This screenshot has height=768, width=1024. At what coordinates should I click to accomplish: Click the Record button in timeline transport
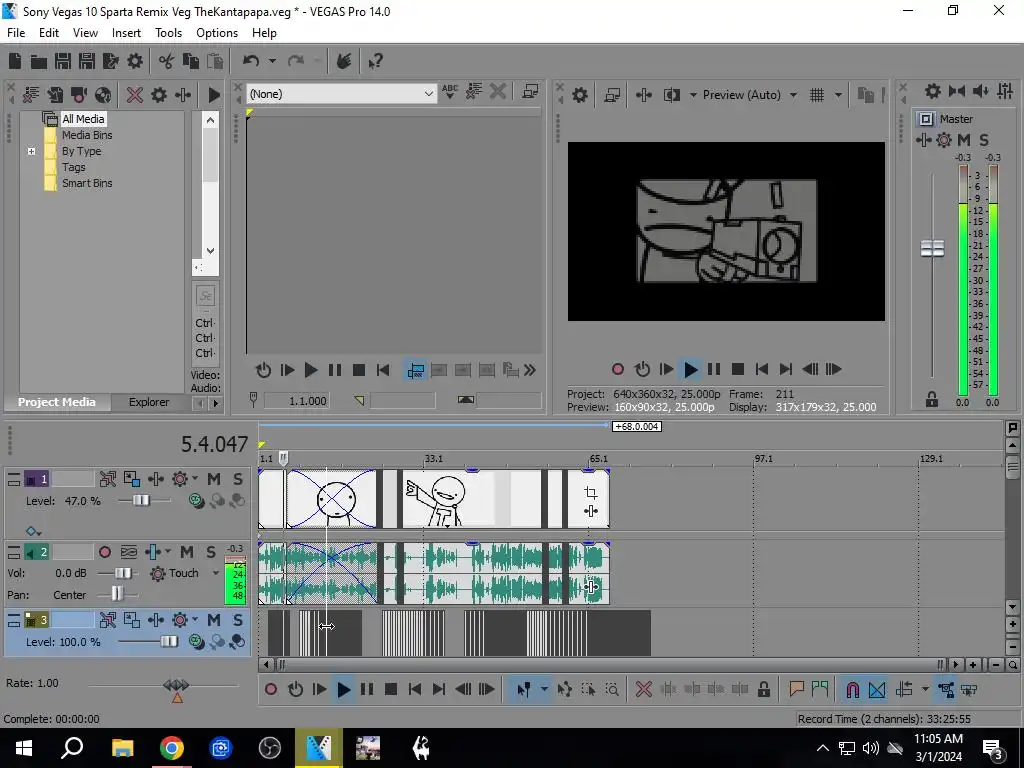[271, 690]
